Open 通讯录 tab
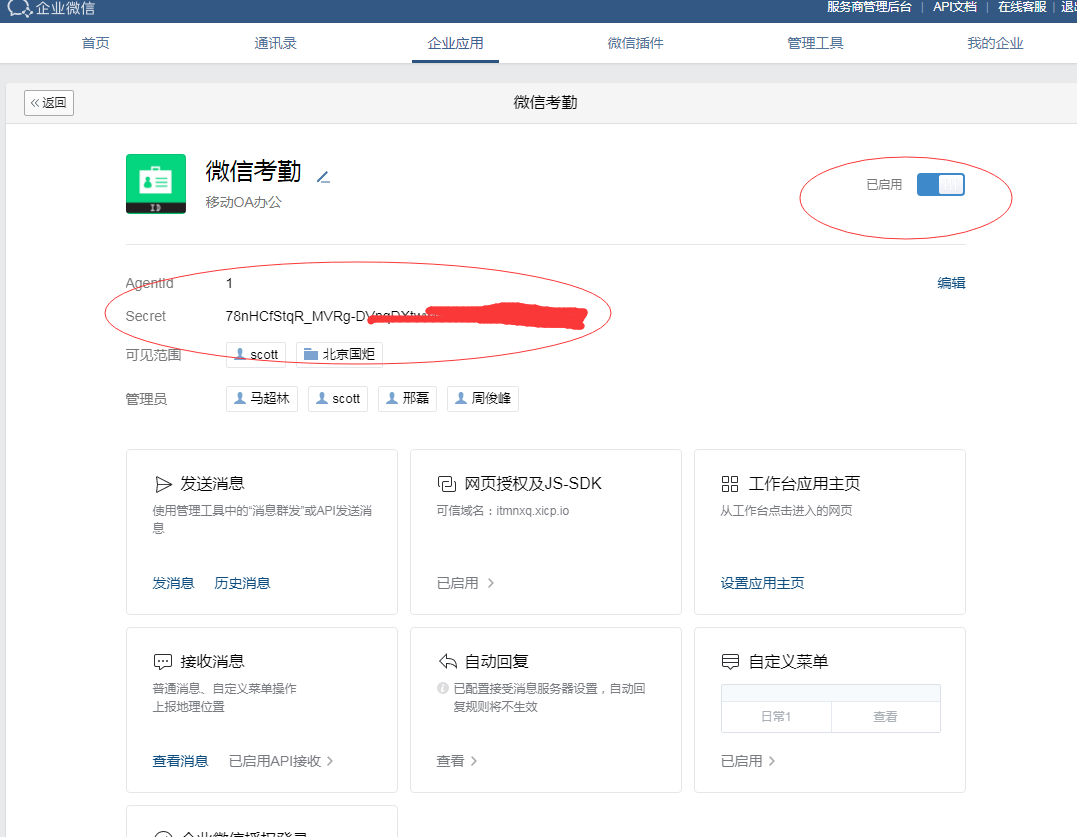The image size is (1077, 837). tap(275, 43)
